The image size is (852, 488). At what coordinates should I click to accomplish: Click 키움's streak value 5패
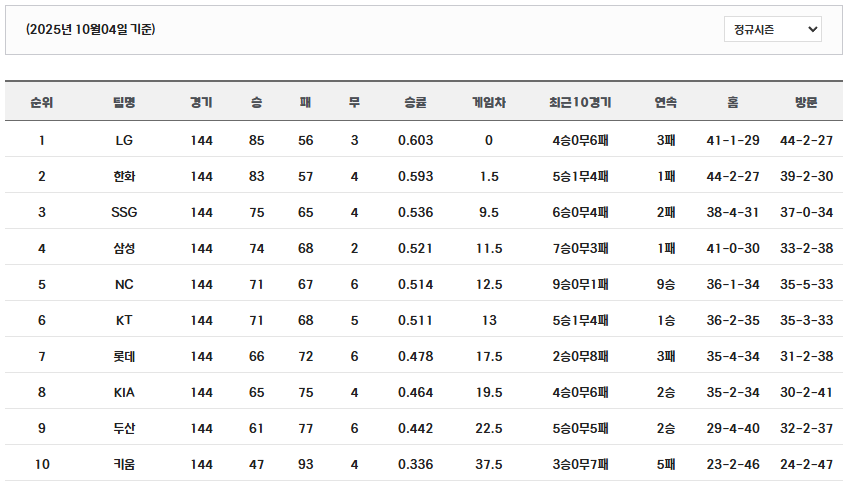tap(665, 464)
